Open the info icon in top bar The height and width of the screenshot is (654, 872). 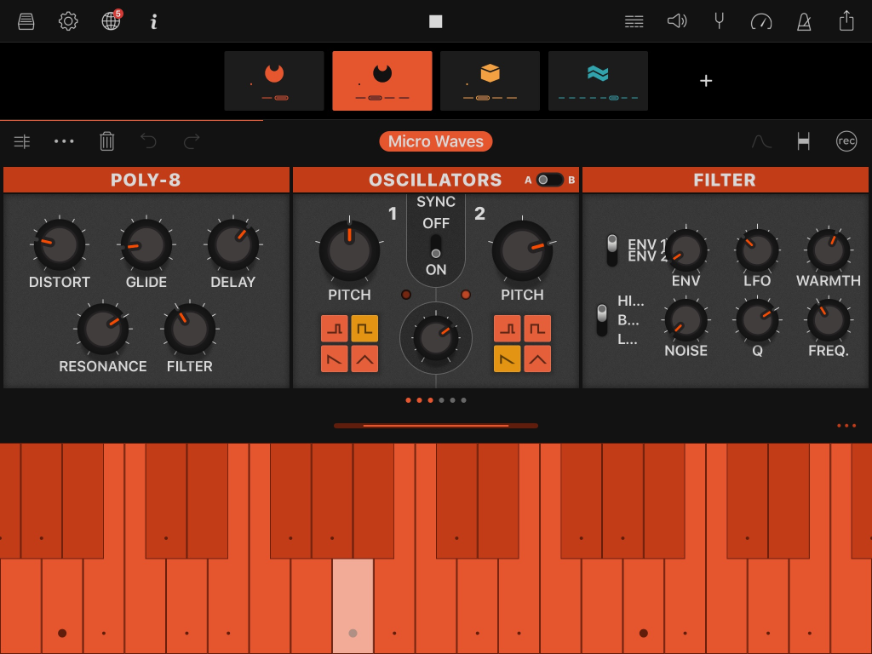[x=153, y=21]
